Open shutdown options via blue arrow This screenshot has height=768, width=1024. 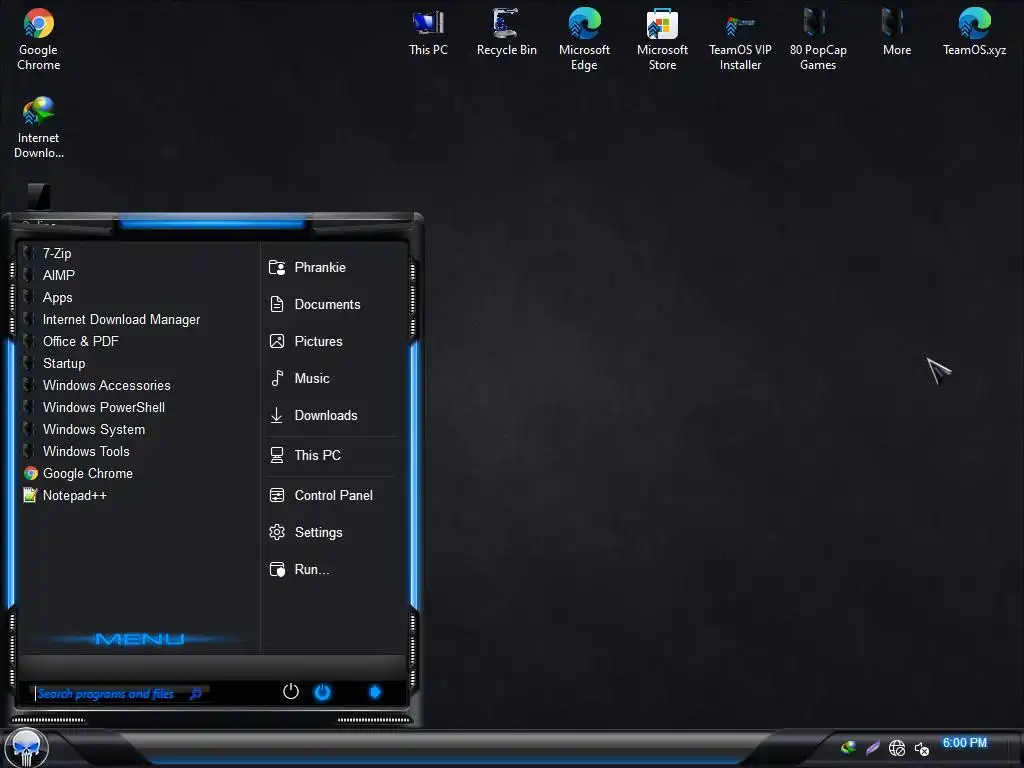pyautogui.click(x=375, y=692)
